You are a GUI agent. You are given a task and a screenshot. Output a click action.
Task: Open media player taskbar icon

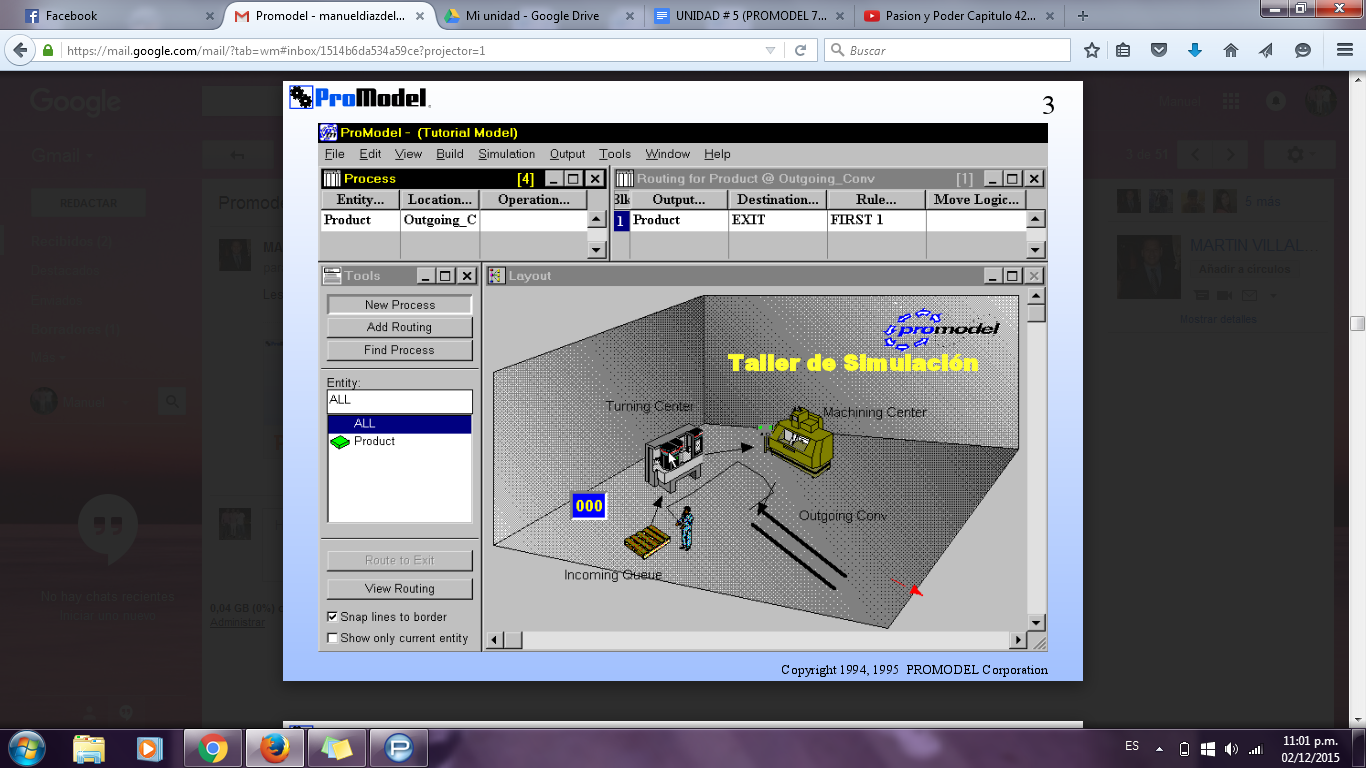pyautogui.click(x=149, y=748)
